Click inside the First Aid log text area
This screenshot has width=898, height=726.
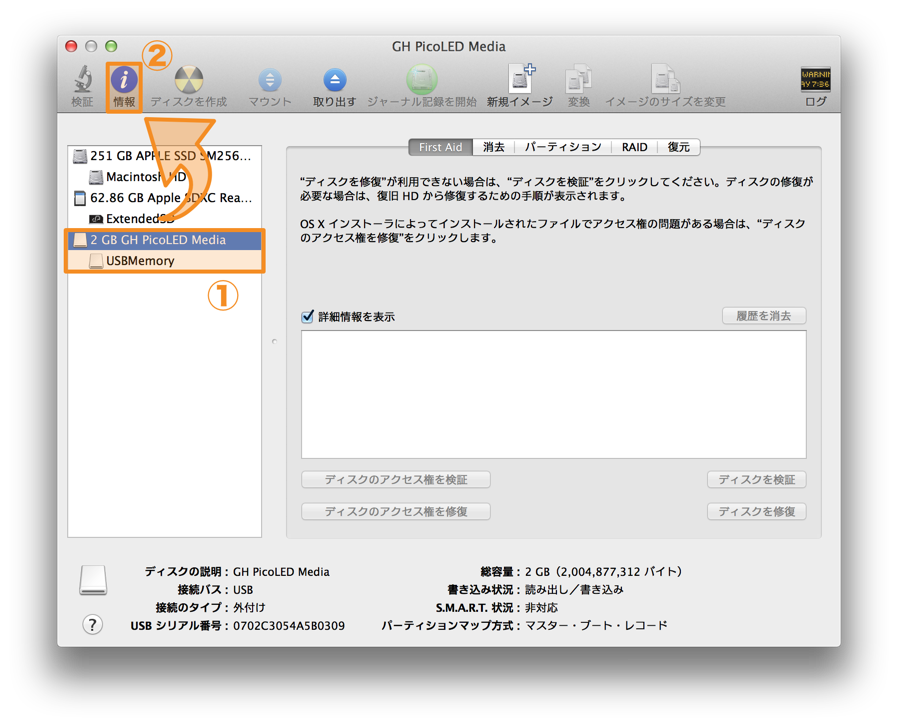coord(554,394)
